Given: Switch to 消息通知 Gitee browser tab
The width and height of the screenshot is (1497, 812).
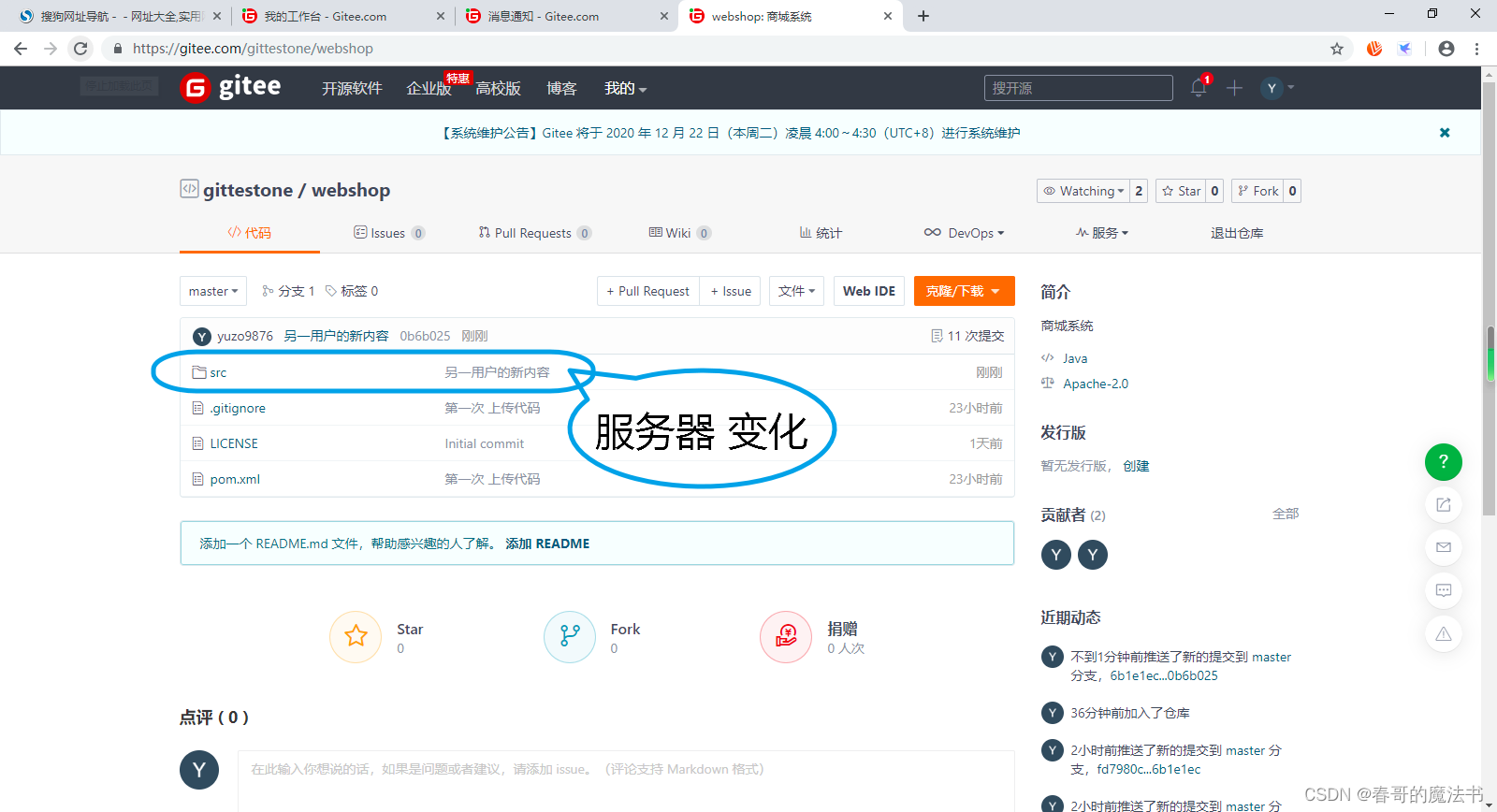Looking at the screenshot, I should tap(567, 16).
